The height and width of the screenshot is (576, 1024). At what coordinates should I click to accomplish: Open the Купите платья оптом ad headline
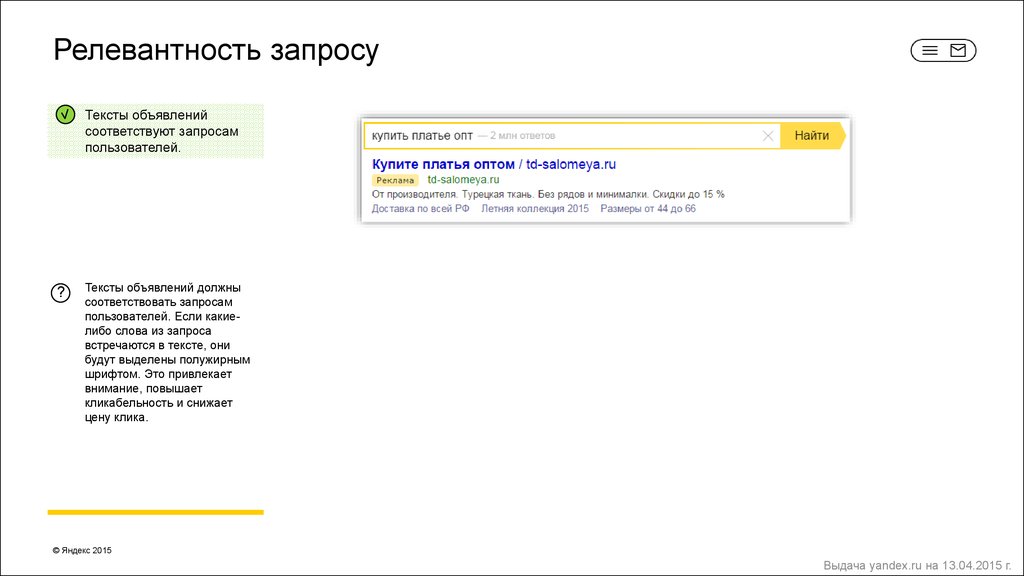coord(443,163)
